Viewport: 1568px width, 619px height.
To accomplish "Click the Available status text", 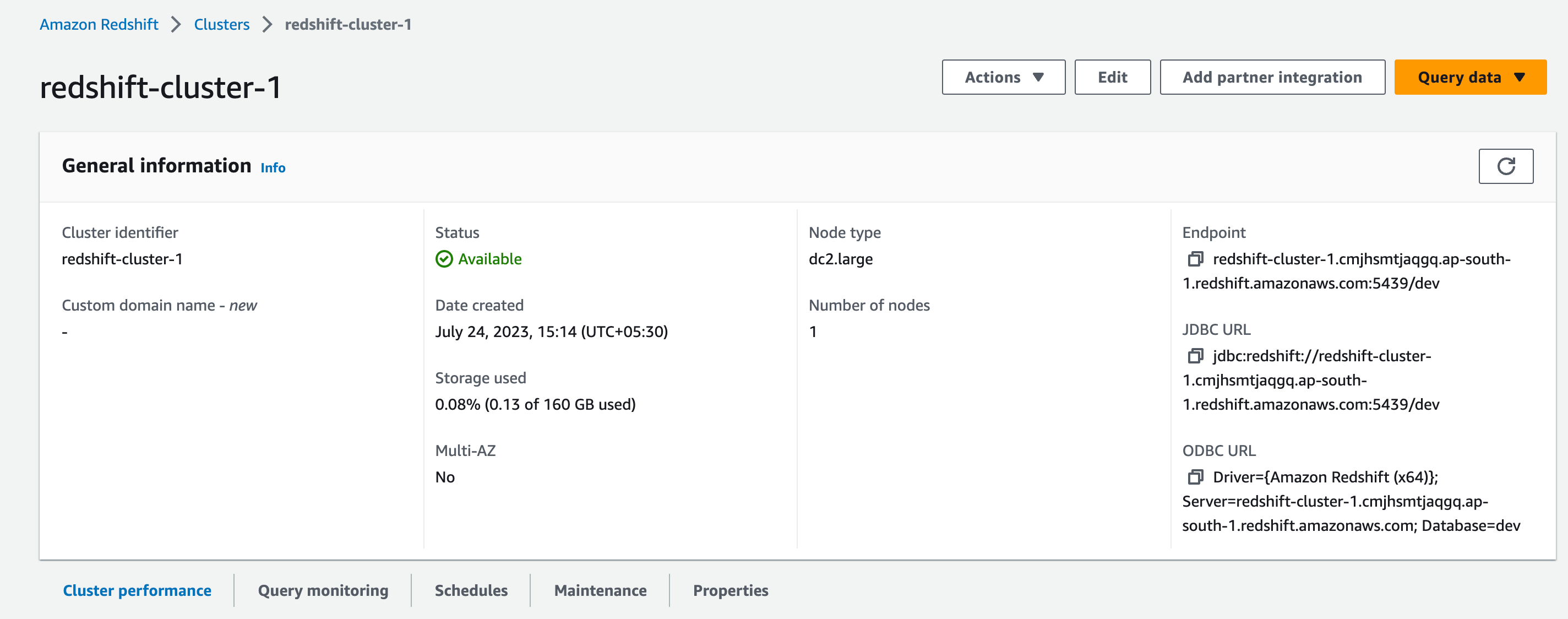I will click(x=490, y=259).
